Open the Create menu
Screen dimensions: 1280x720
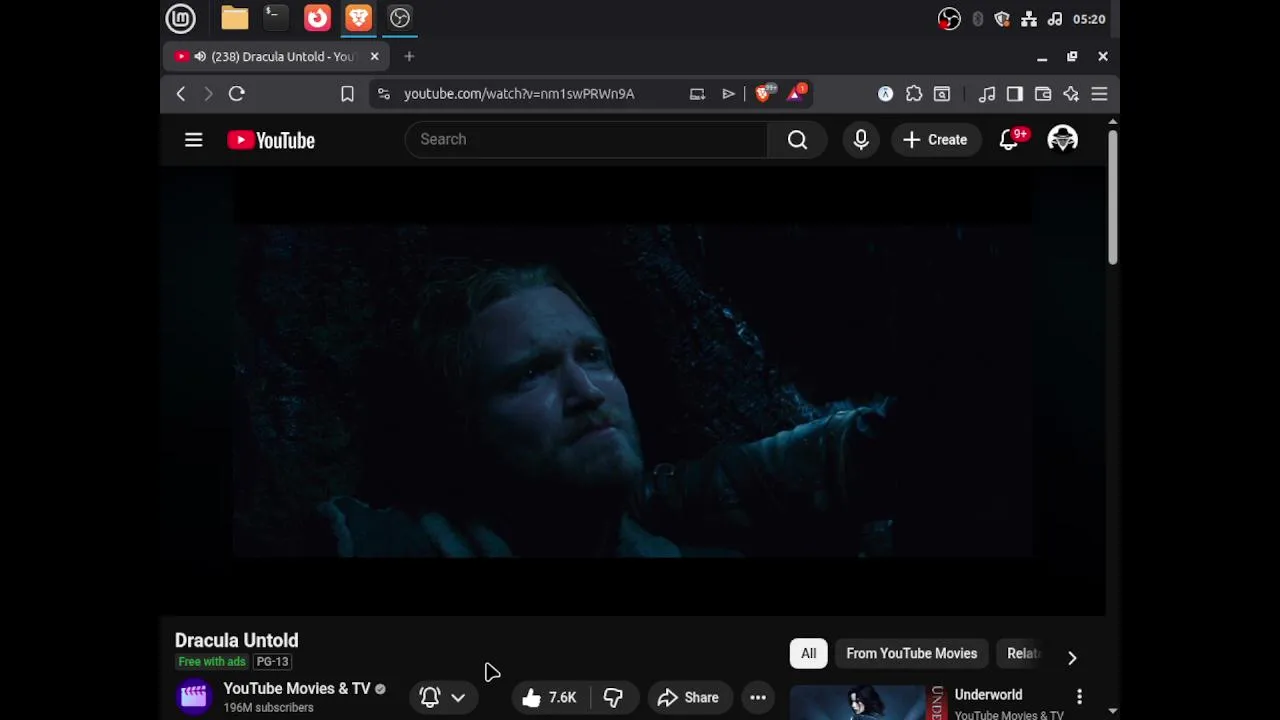pos(935,140)
